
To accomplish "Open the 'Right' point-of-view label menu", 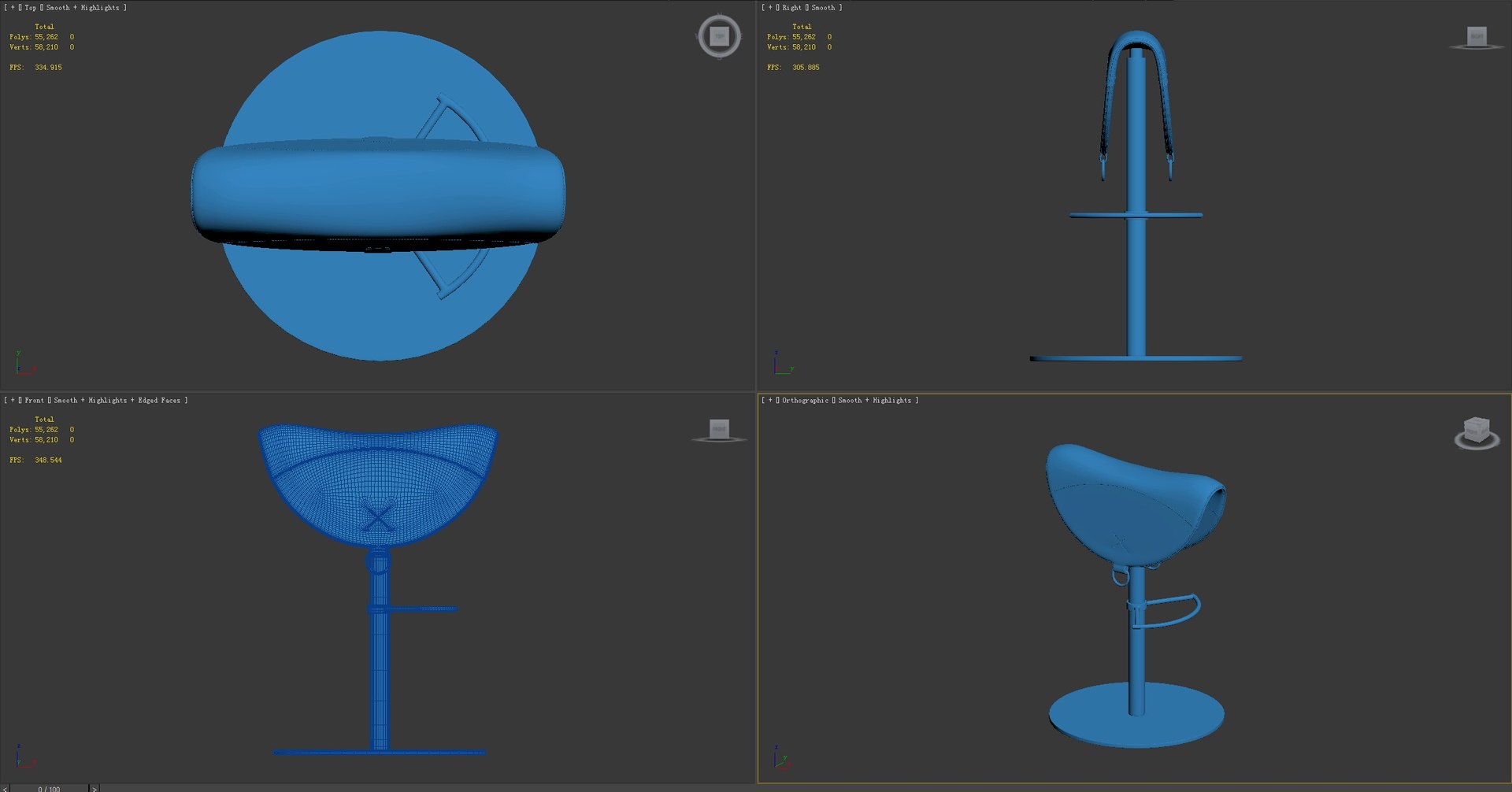I will pos(792,8).
